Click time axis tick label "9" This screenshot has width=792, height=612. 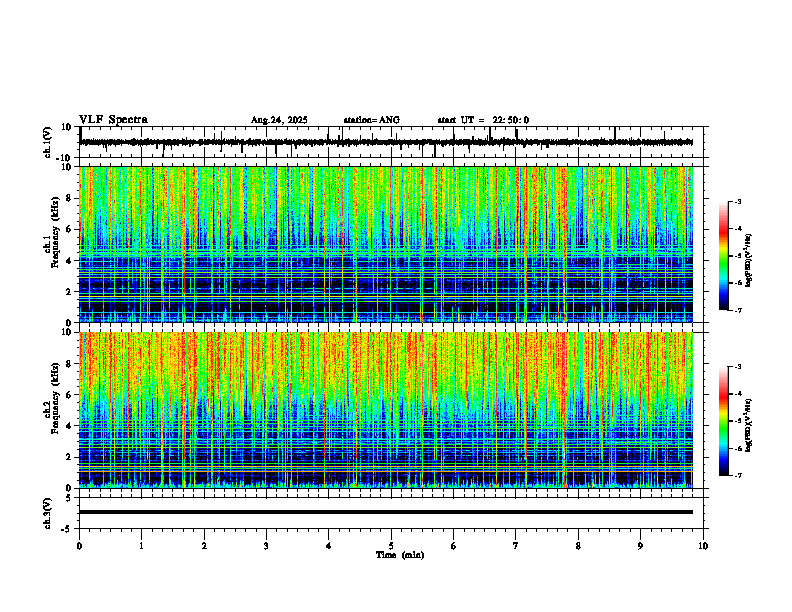point(640,546)
